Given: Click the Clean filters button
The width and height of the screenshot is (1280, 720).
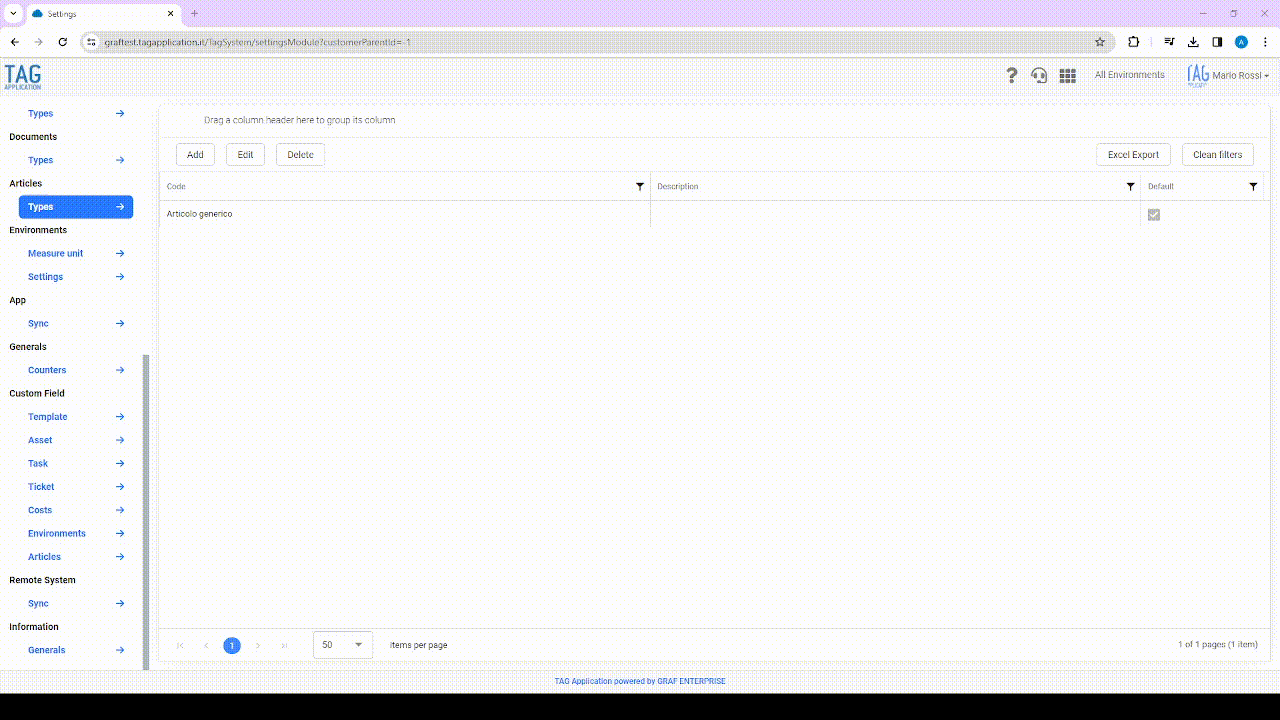Looking at the screenshot, I should coord(1217,155).
